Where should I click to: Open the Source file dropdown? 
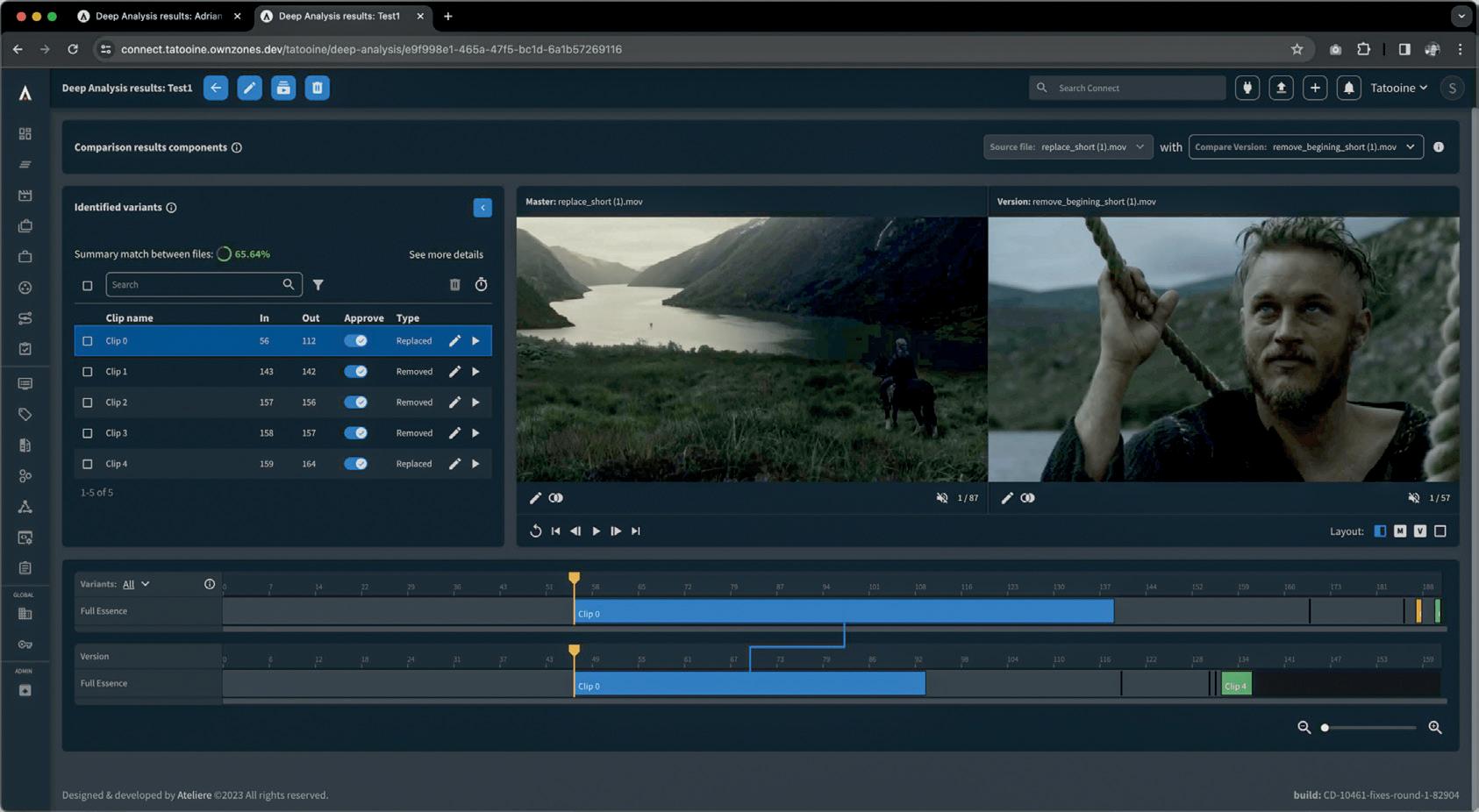tap(1066, 147)
